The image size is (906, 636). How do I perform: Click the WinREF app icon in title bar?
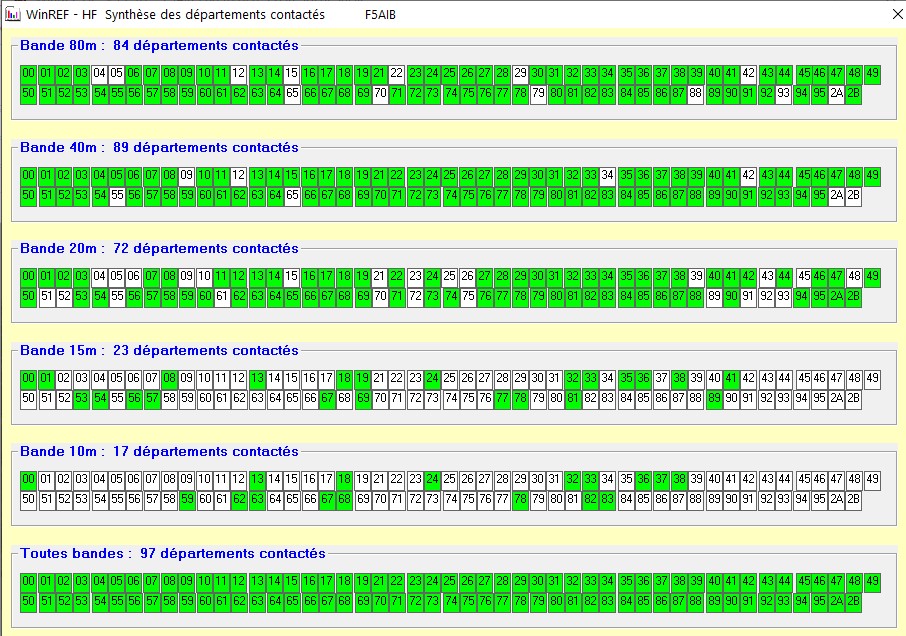tap(12, 15)
